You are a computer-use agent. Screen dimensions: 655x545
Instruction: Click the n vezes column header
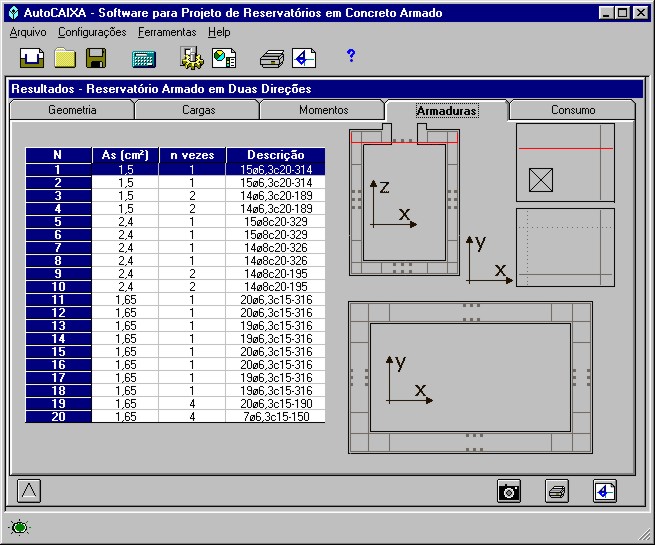point(192,155)
